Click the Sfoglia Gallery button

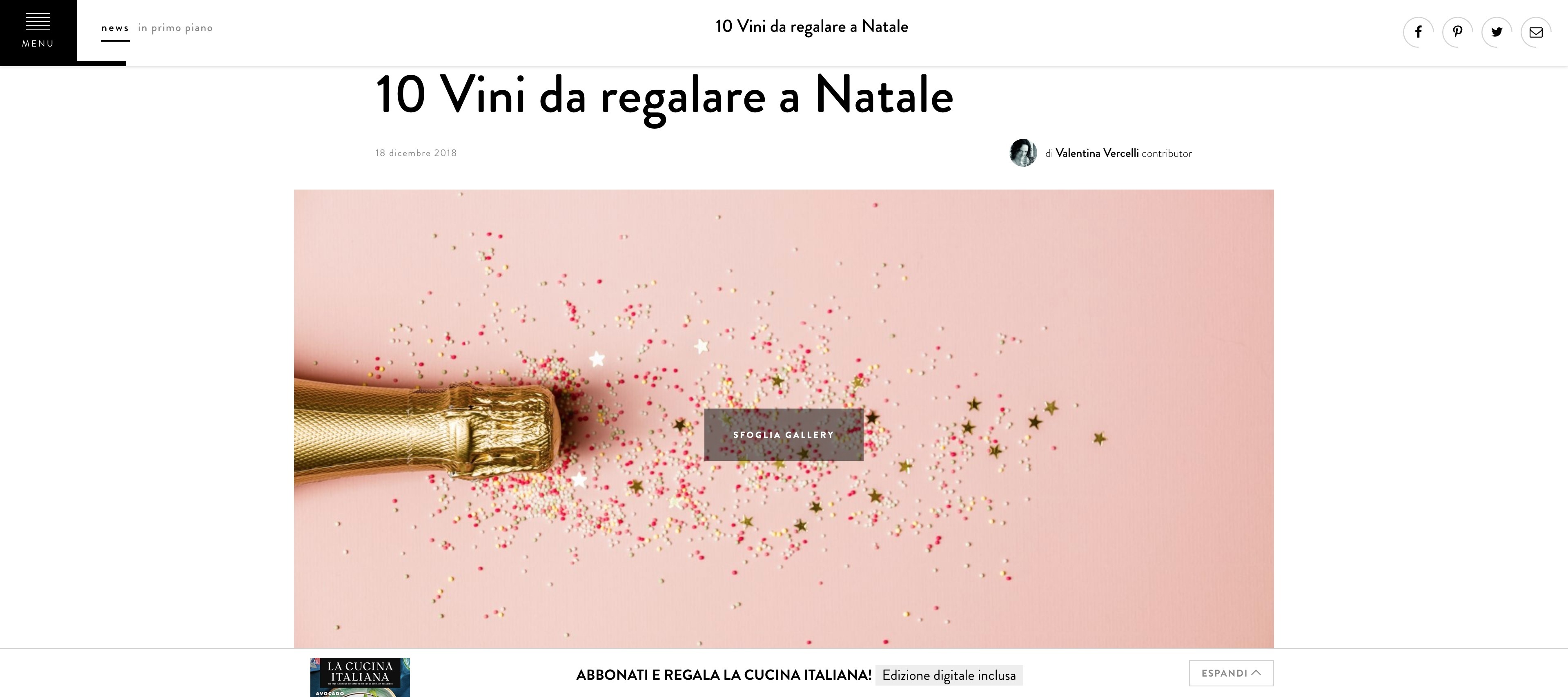[784, 434]
